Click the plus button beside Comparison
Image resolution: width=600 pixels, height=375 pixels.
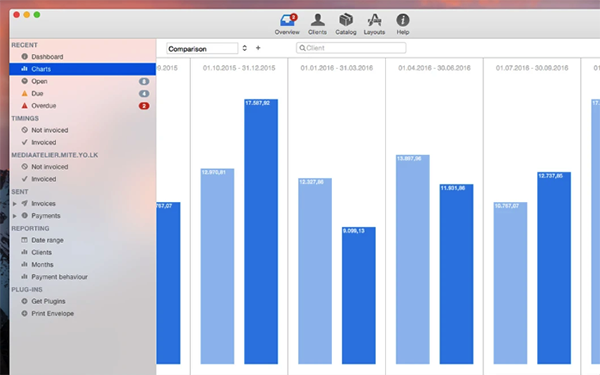258,48
